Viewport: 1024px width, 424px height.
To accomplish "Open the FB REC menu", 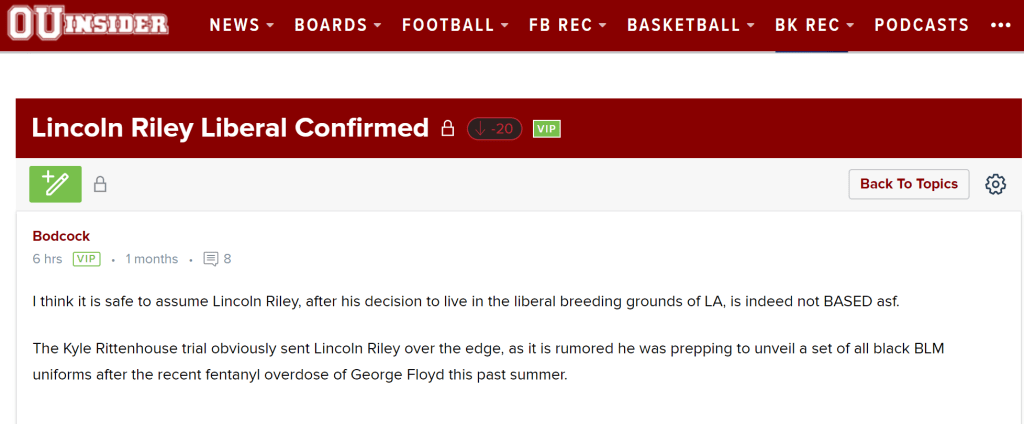I will tap(567, 25).
